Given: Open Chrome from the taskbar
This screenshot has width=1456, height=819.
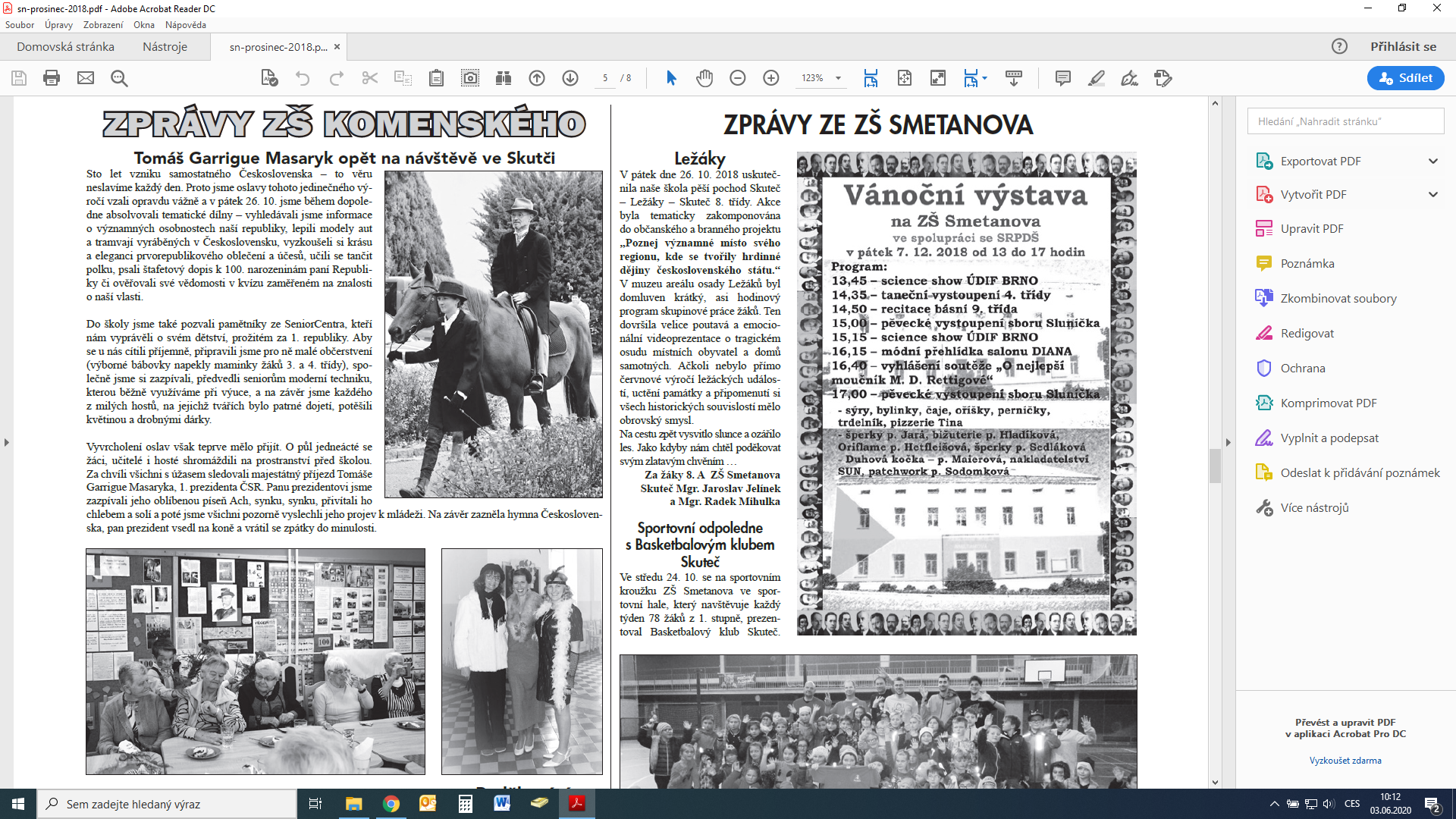Looking at the screenshot, I should [x=391, y=804].
